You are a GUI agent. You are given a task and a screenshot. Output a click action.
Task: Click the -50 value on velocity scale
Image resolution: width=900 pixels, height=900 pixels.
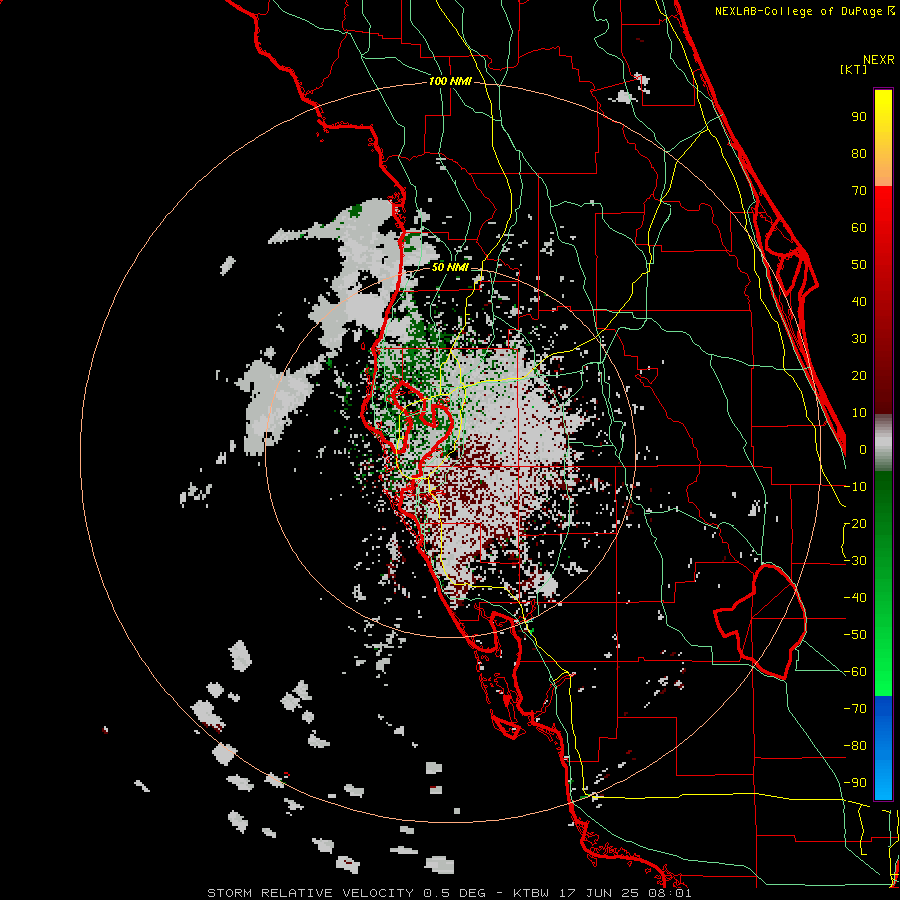pos(855,635)
